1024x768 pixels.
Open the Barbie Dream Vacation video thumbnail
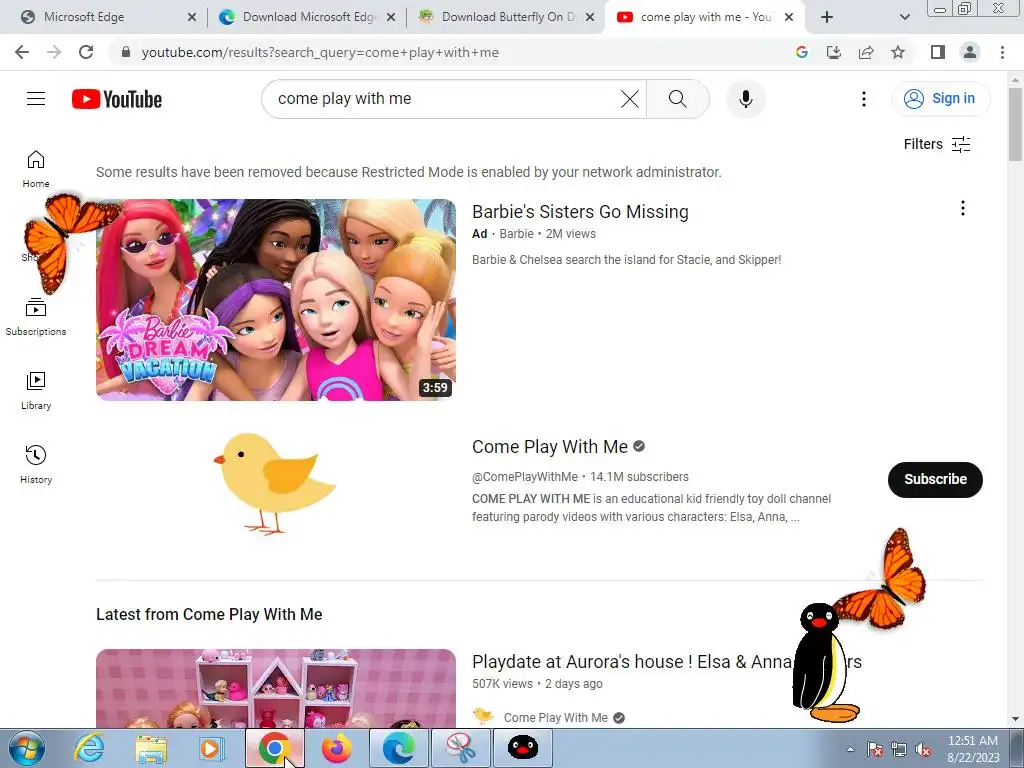tap(276, 300)
